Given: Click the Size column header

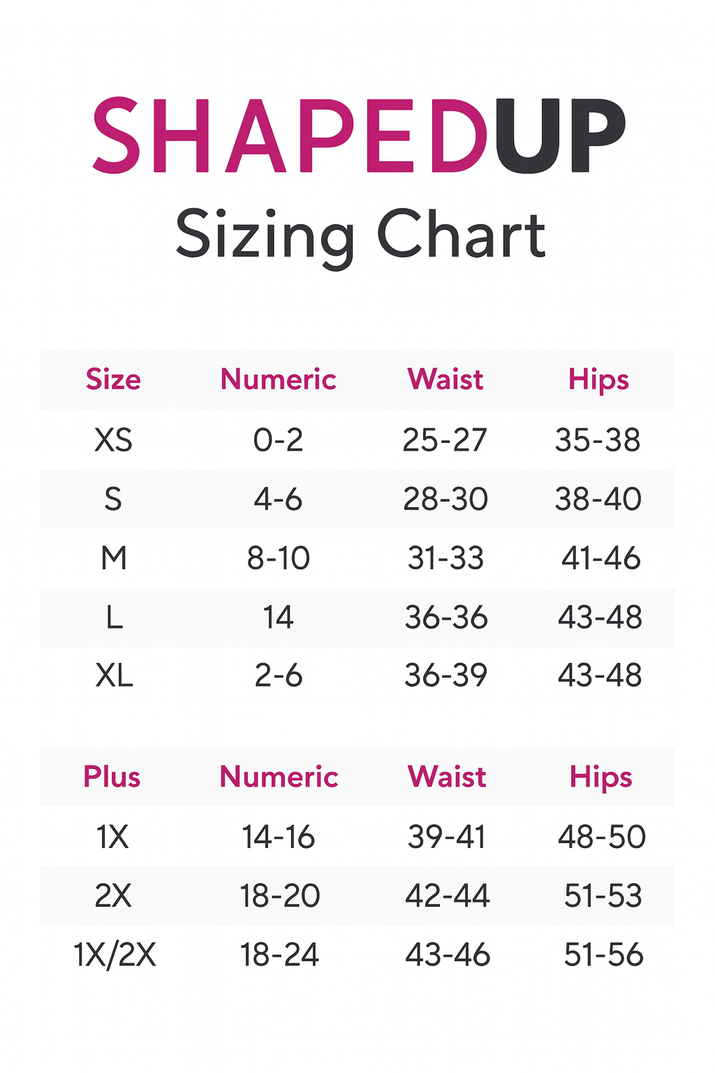Looking at the screenshot, I should pyautogui.click(x=113, y=380).
